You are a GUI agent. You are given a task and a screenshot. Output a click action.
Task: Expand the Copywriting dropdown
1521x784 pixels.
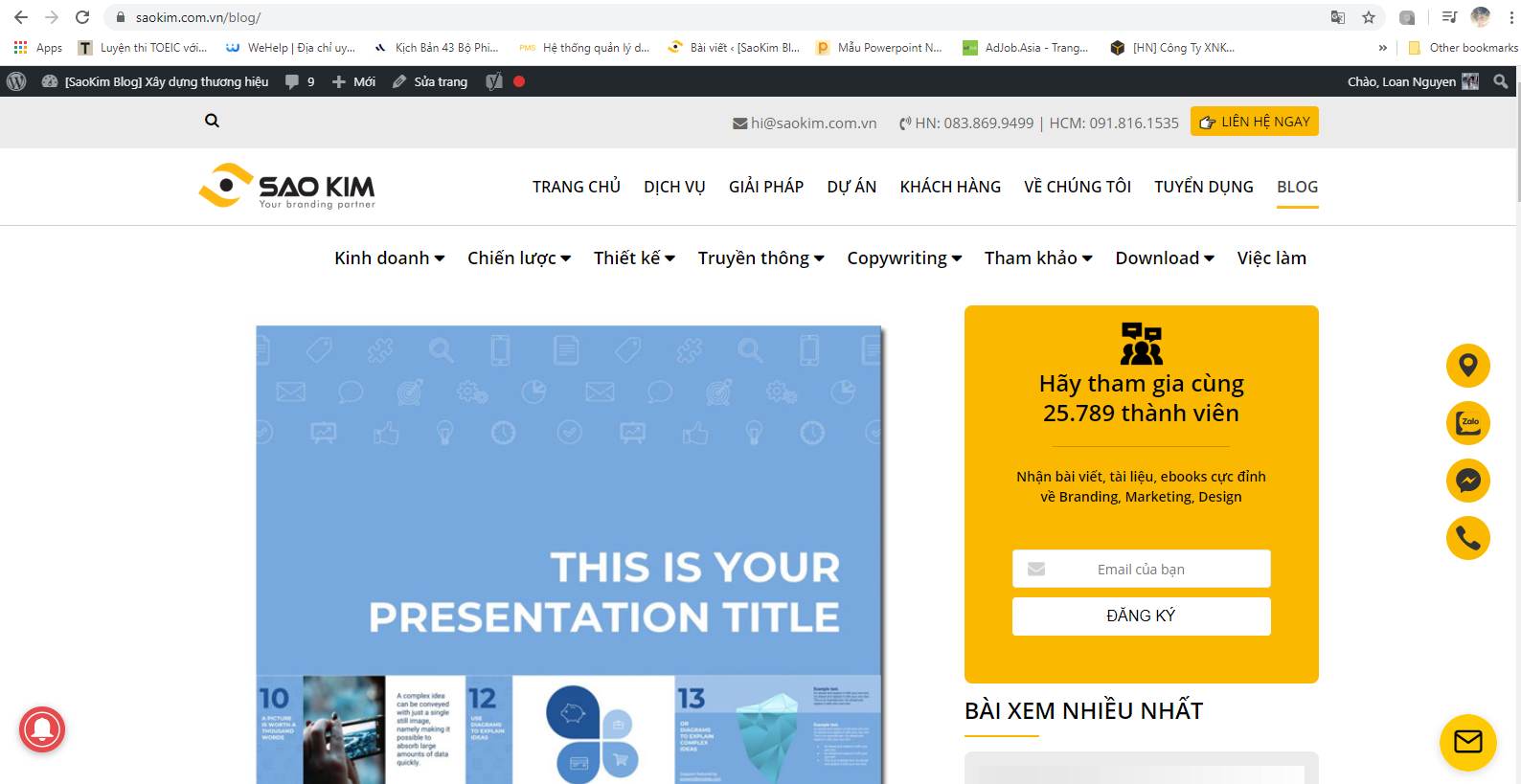pos(903,258)
